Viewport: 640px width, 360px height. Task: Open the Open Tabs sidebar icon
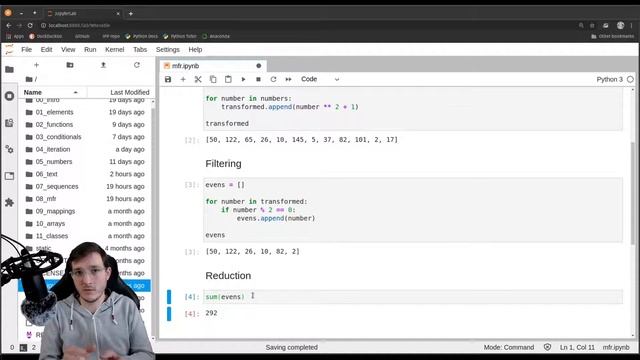9,176
